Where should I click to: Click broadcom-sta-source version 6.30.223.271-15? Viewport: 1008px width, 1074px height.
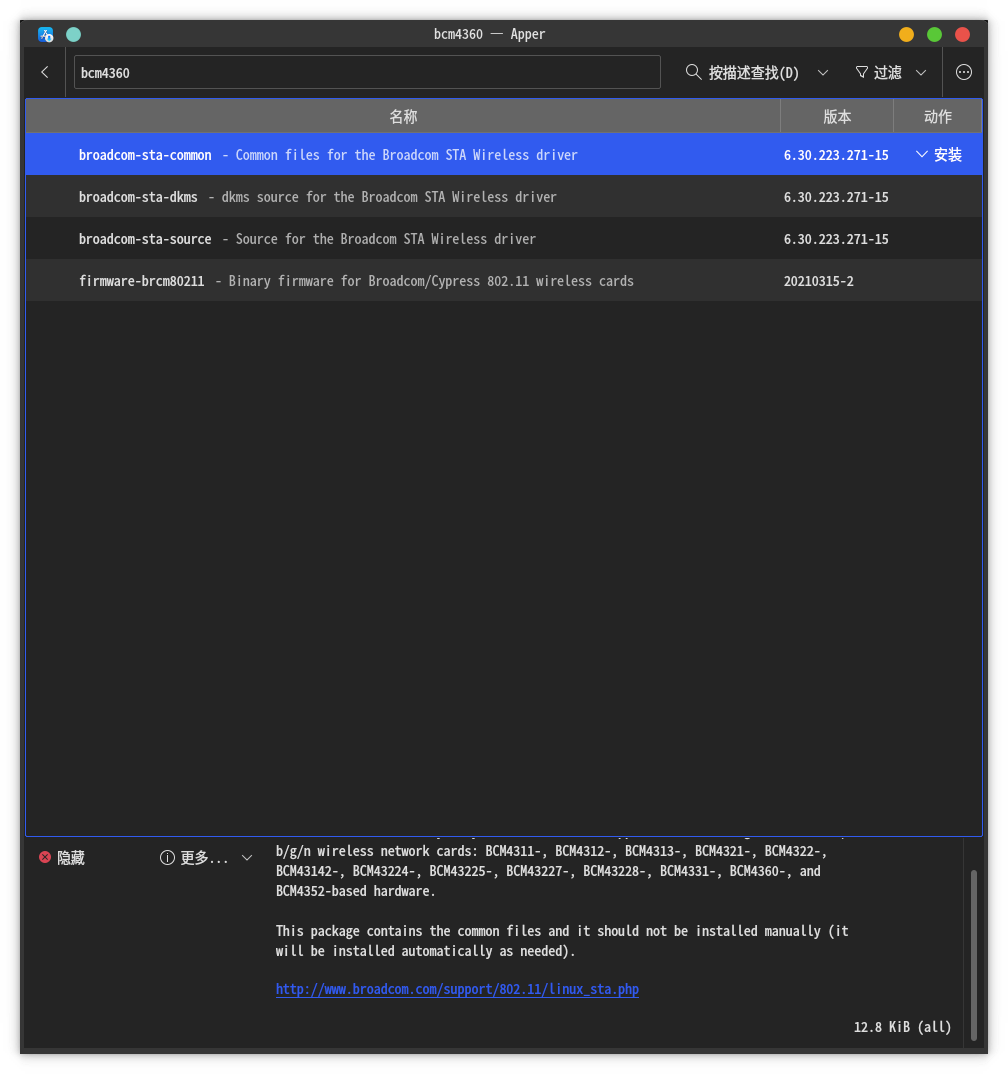point(835,239)
